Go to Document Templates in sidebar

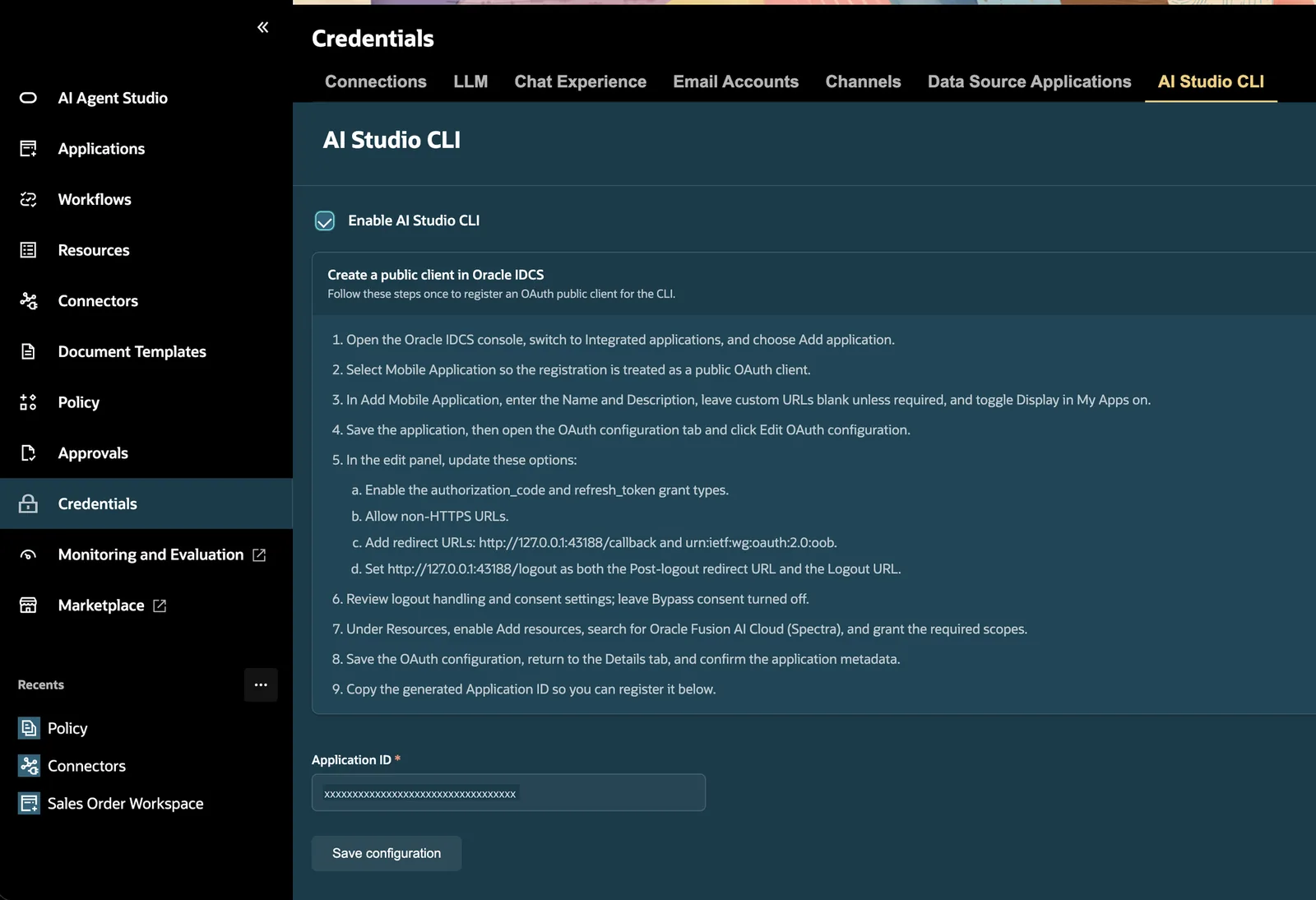click(132, 351)
